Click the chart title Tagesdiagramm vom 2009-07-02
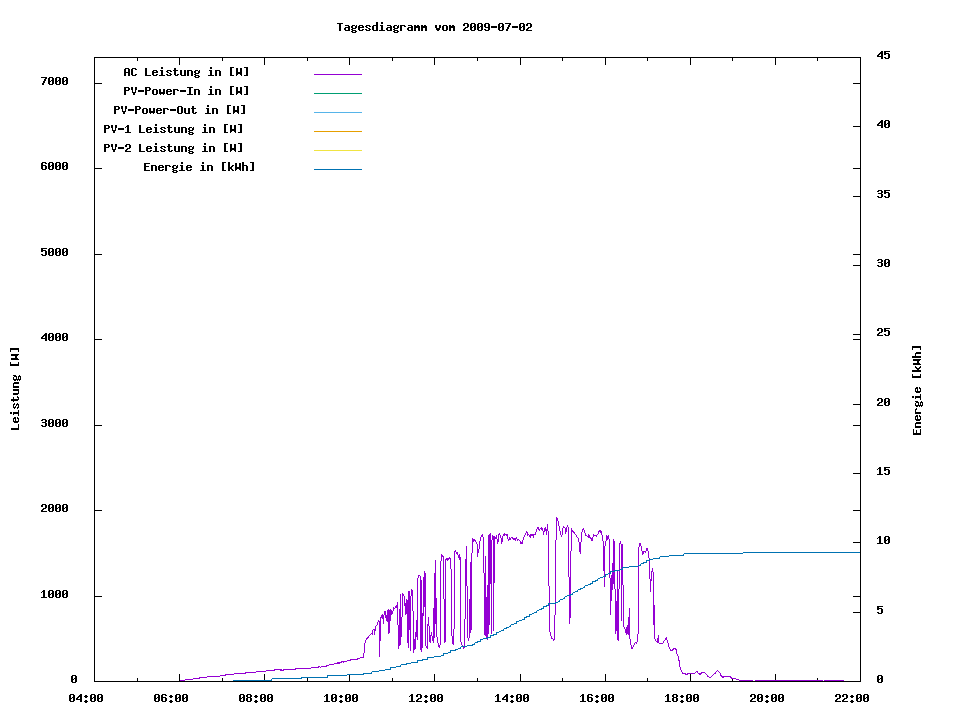The width and height of the screenshot is (960, 720). pos(434,27)
